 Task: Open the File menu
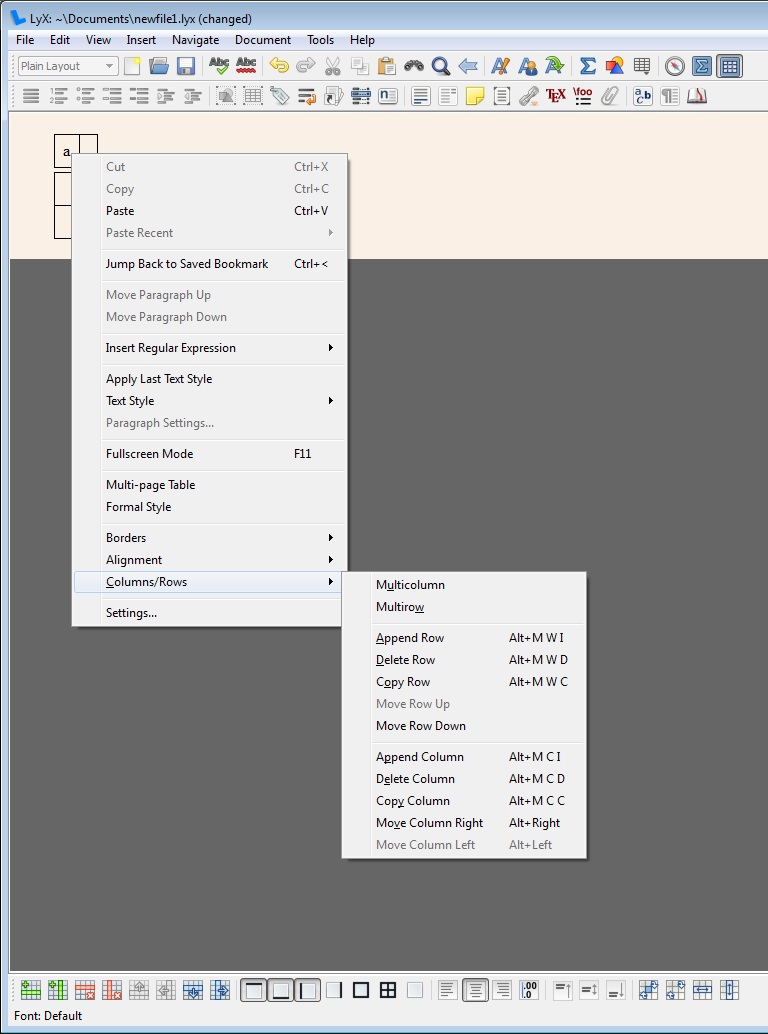pyautogui.click(x=25, y=40)
